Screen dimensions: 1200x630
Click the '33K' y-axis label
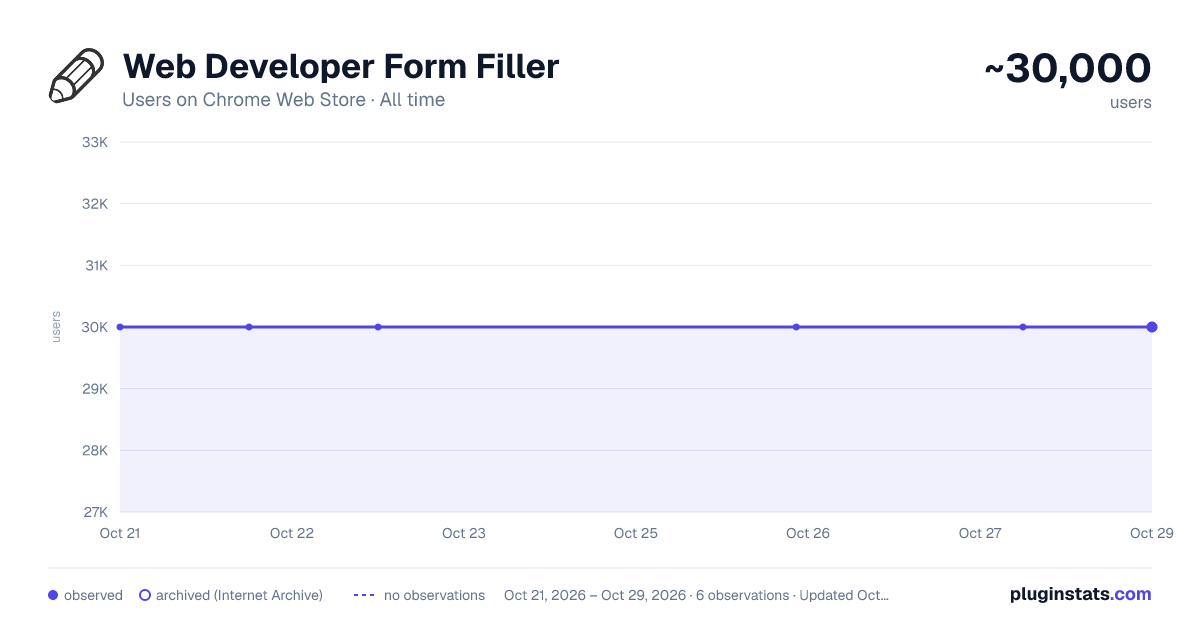(95, 142)
